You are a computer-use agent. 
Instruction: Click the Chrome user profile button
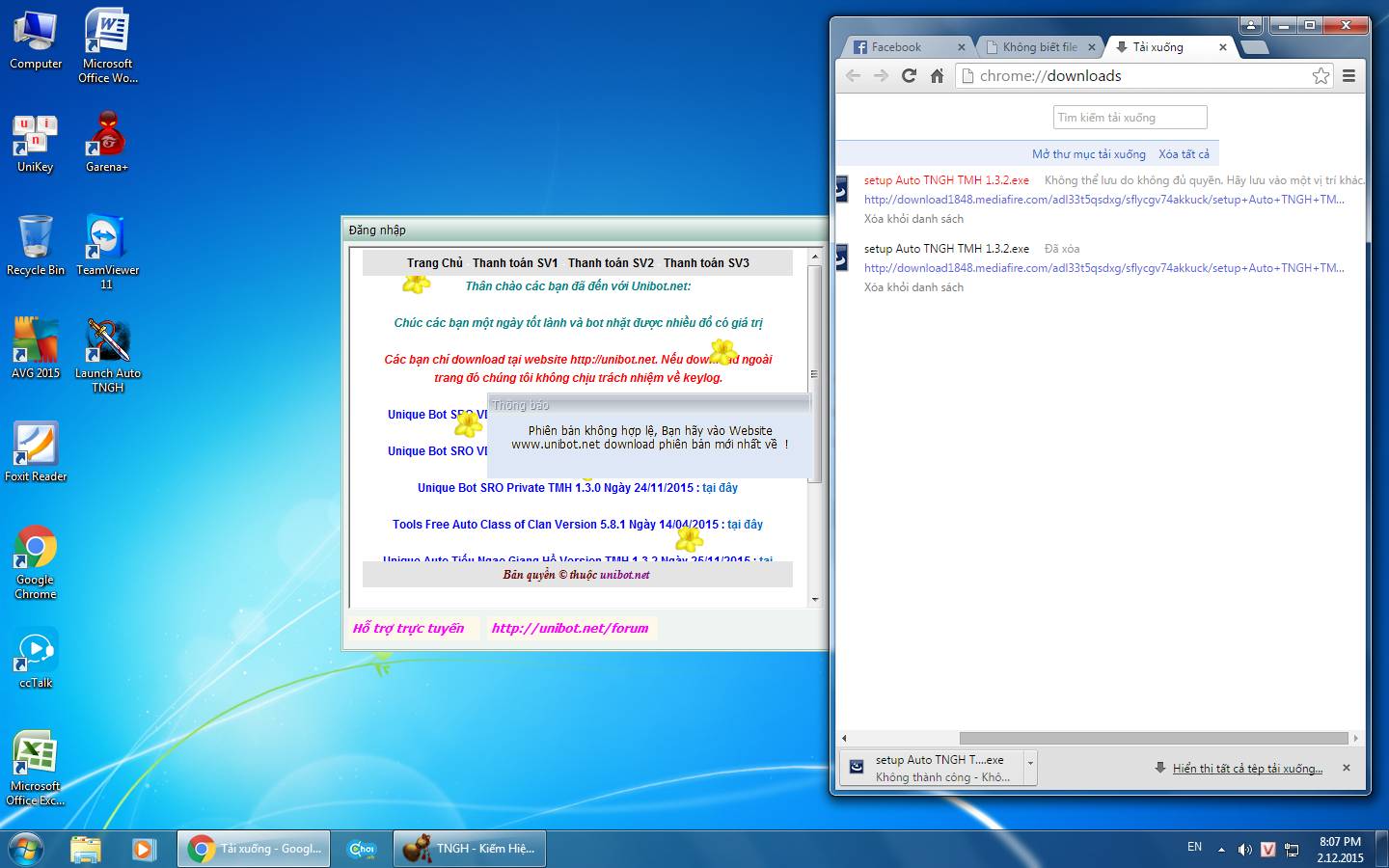tap(1251, 25)
